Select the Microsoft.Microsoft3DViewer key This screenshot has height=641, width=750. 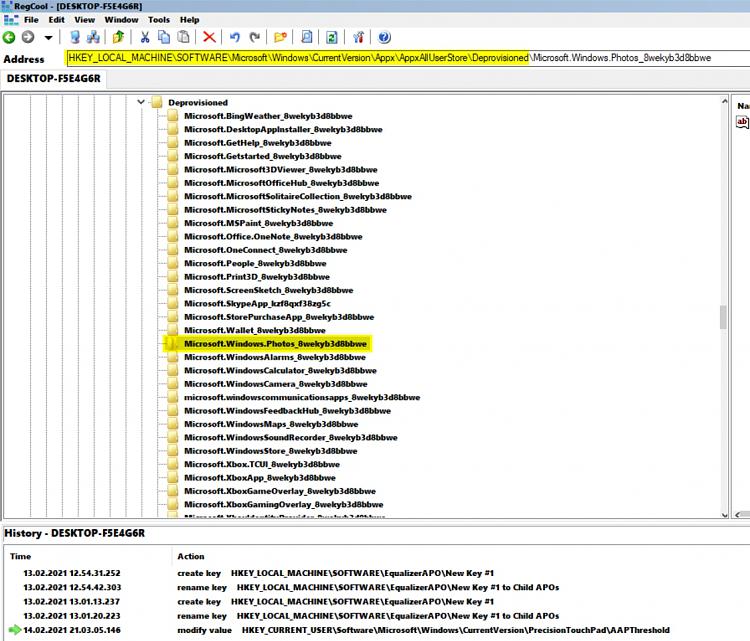tap(281, 169)
